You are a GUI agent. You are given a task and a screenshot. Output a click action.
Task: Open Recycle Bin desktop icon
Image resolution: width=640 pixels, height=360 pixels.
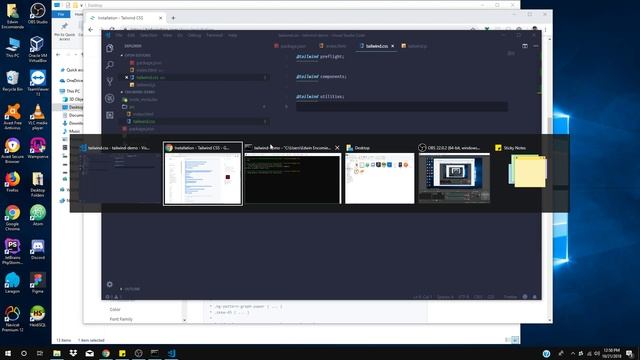pyautogui.click(x=13, y=81)
